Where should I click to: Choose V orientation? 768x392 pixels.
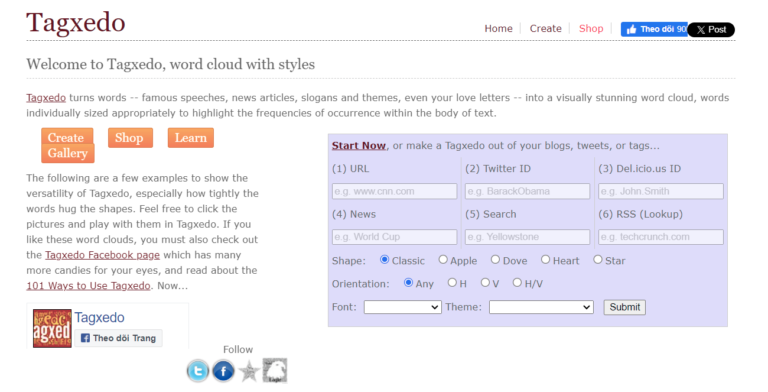click(x=485, y=283)
